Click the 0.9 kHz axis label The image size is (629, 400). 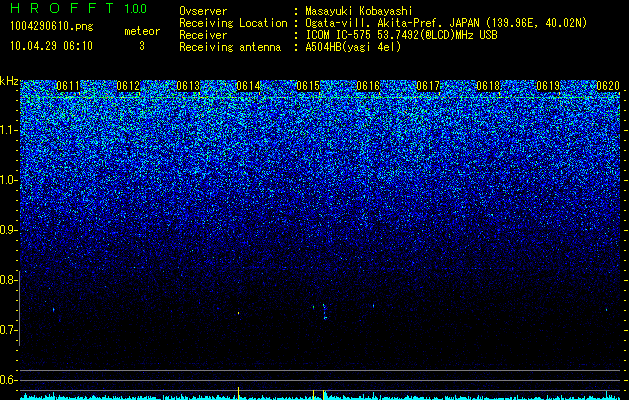tap(8, 230)
